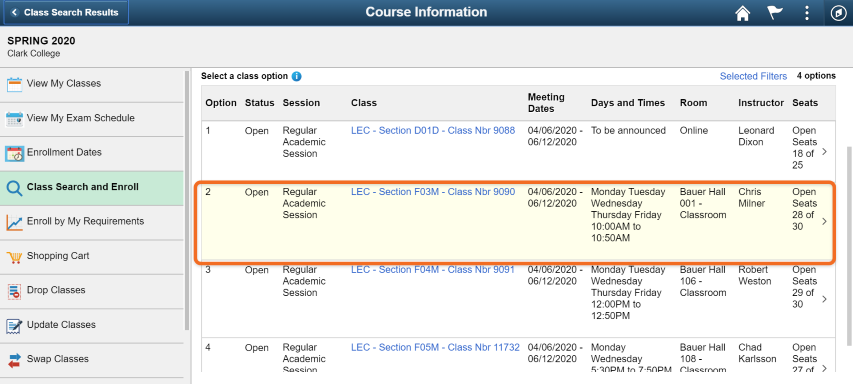
Task: Click the left sidebar vertical scrollbar
Action: [187, 200]
